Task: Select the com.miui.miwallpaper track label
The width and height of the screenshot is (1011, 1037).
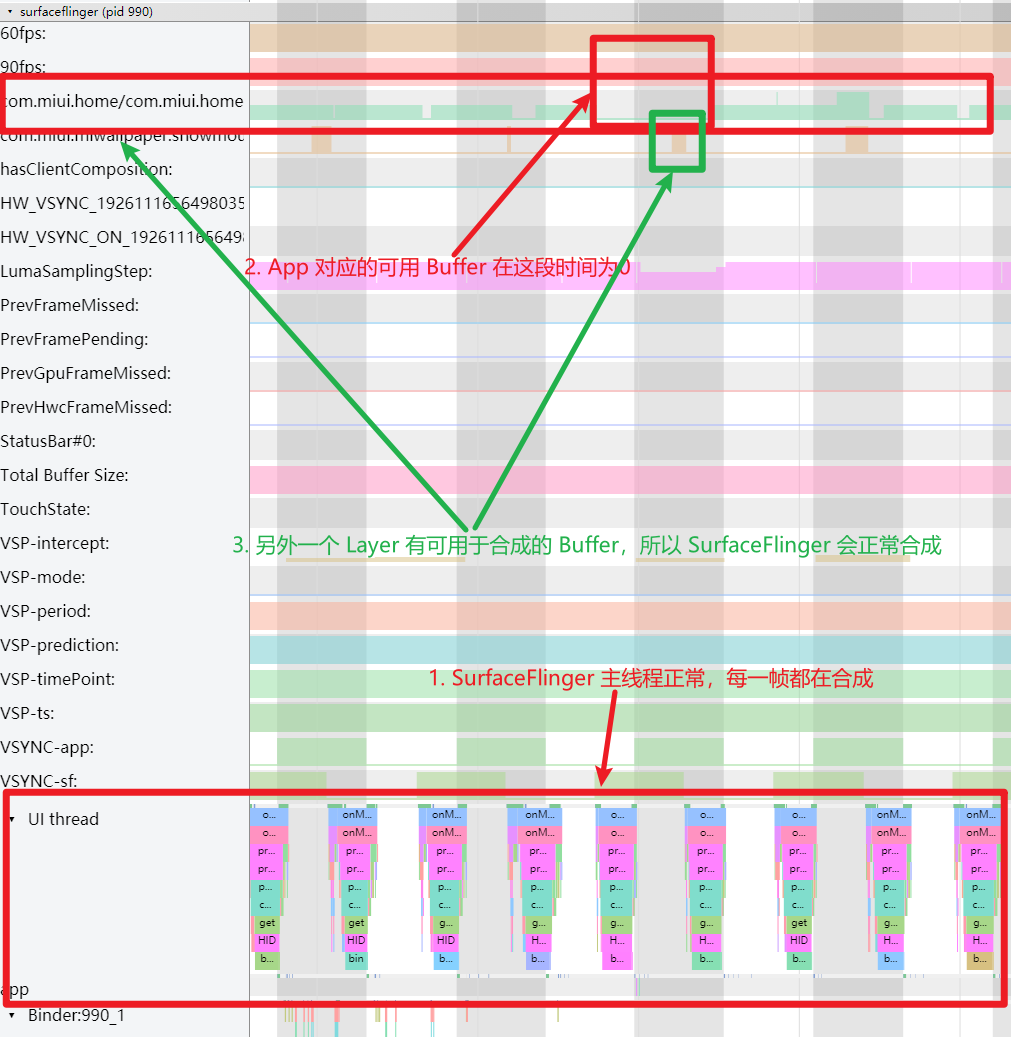Action: click(x=120, y=135)
